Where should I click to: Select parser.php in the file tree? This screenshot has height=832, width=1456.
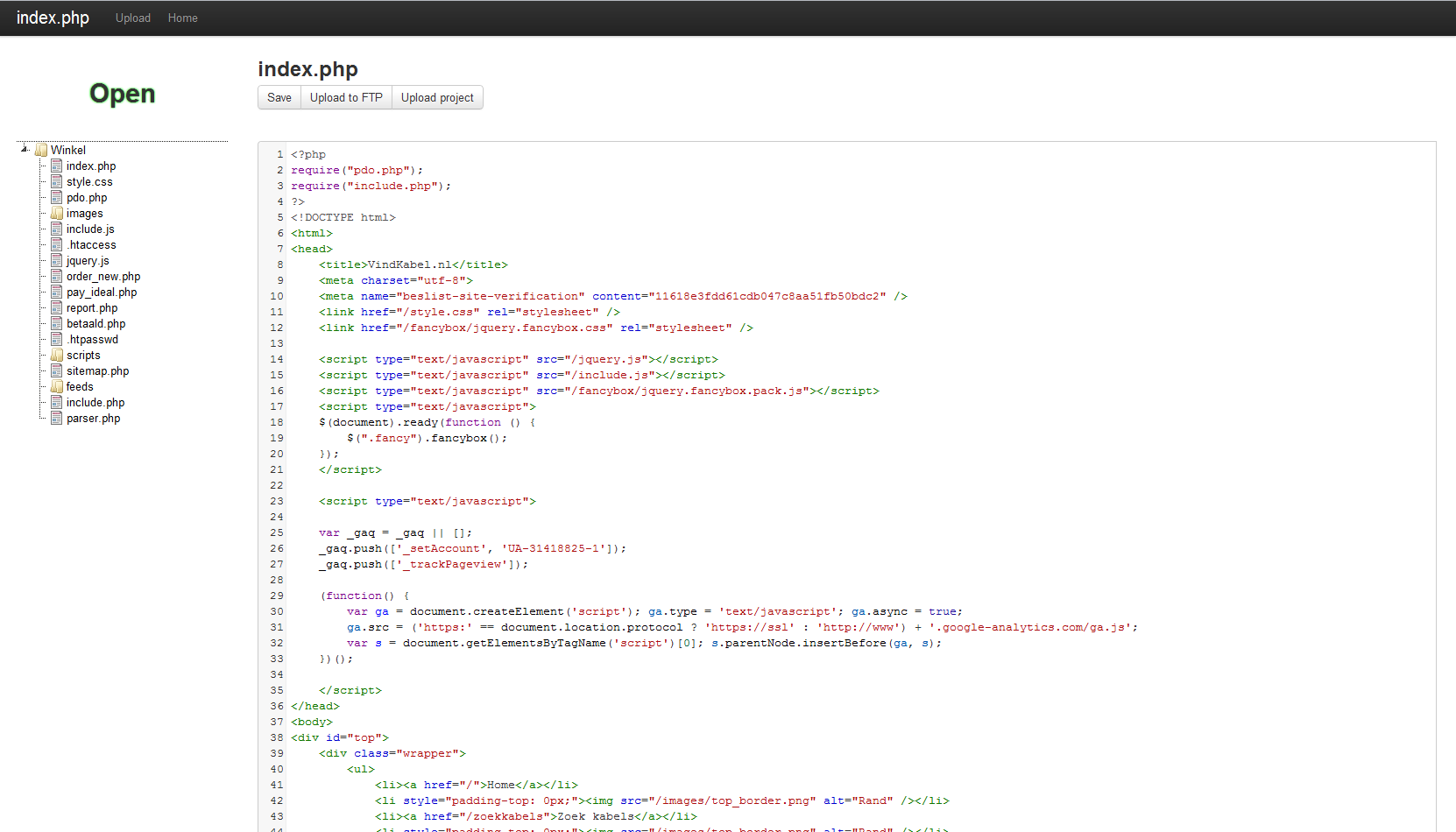pyautogui.click(x=94, y=418)
